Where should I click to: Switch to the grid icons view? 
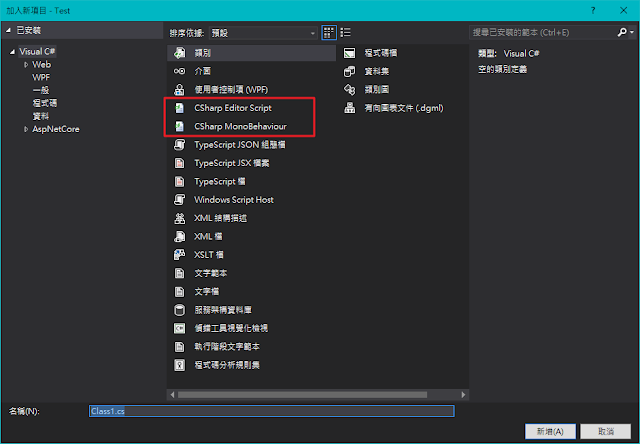329,33
